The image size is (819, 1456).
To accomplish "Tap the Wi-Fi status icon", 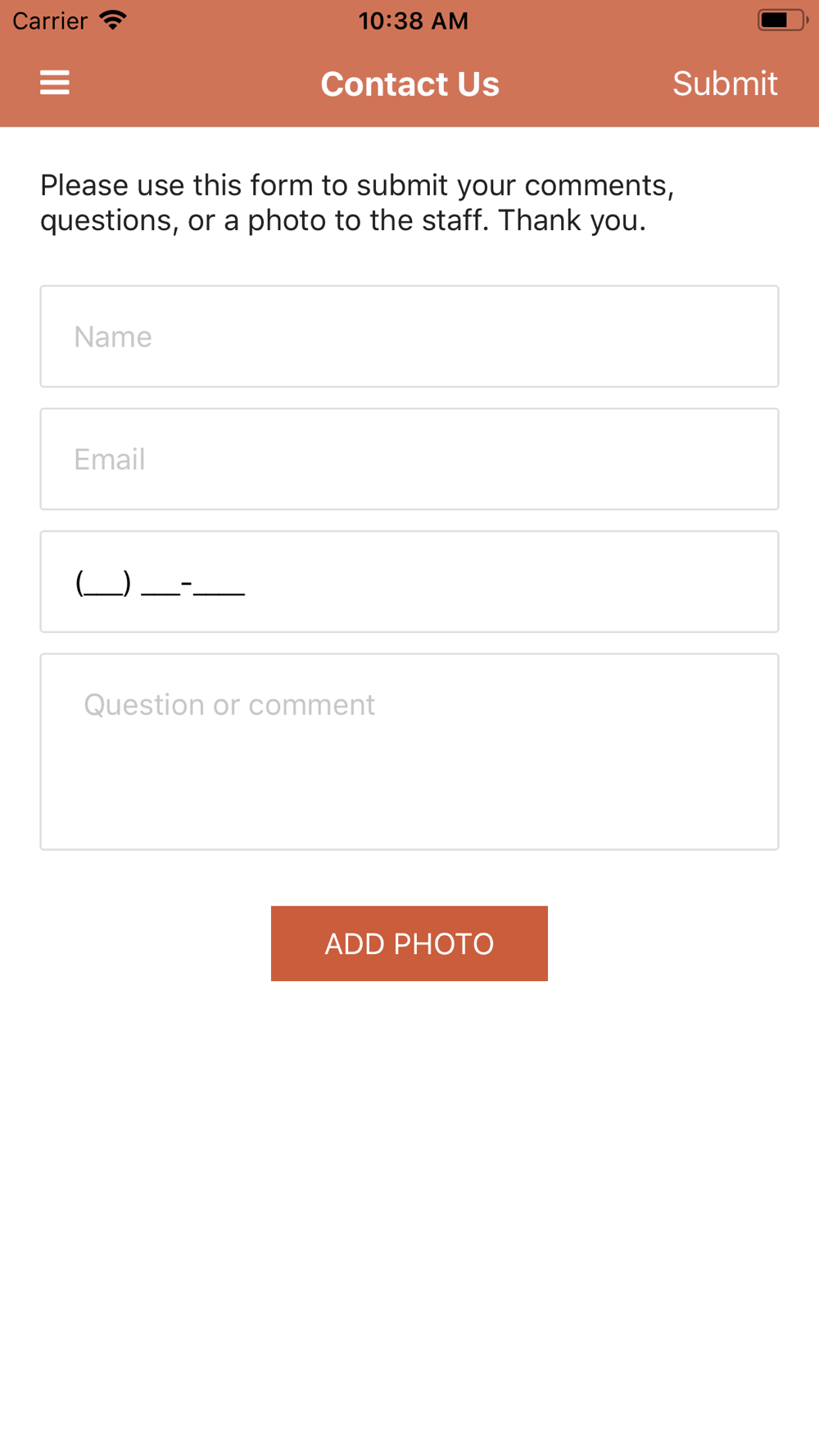I will (113, 20).
